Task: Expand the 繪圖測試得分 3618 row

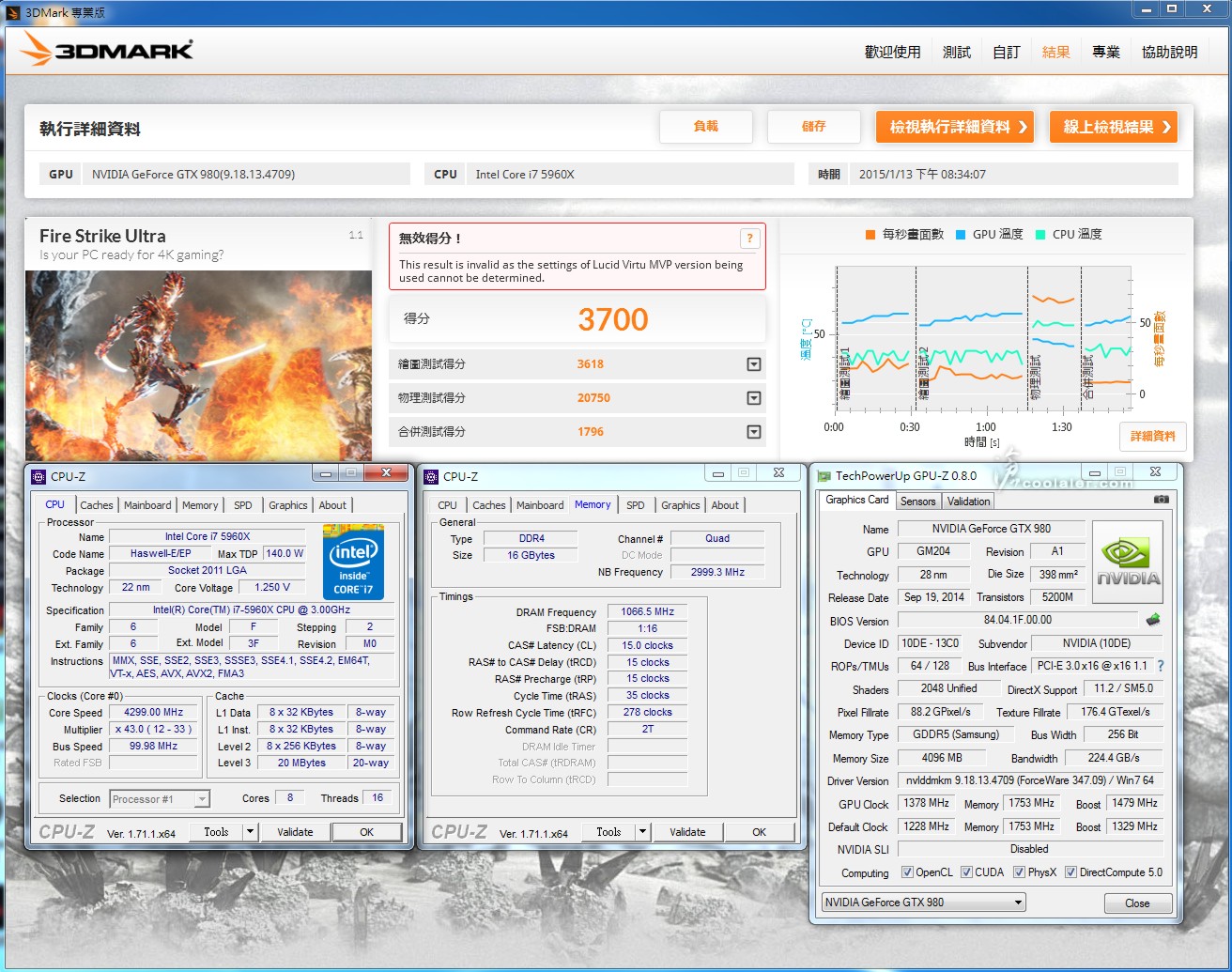Action: click(x=753, y=364)
